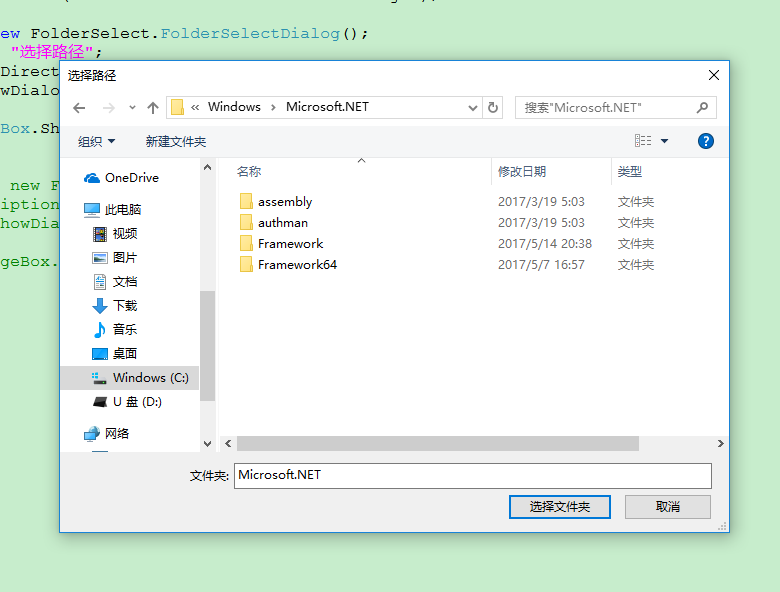Viewport: 780px width, 592px height.
Task: Click date 2017/5/7 16:57 of Framework64
Action: pyautogui.click(x=541, y=265)
